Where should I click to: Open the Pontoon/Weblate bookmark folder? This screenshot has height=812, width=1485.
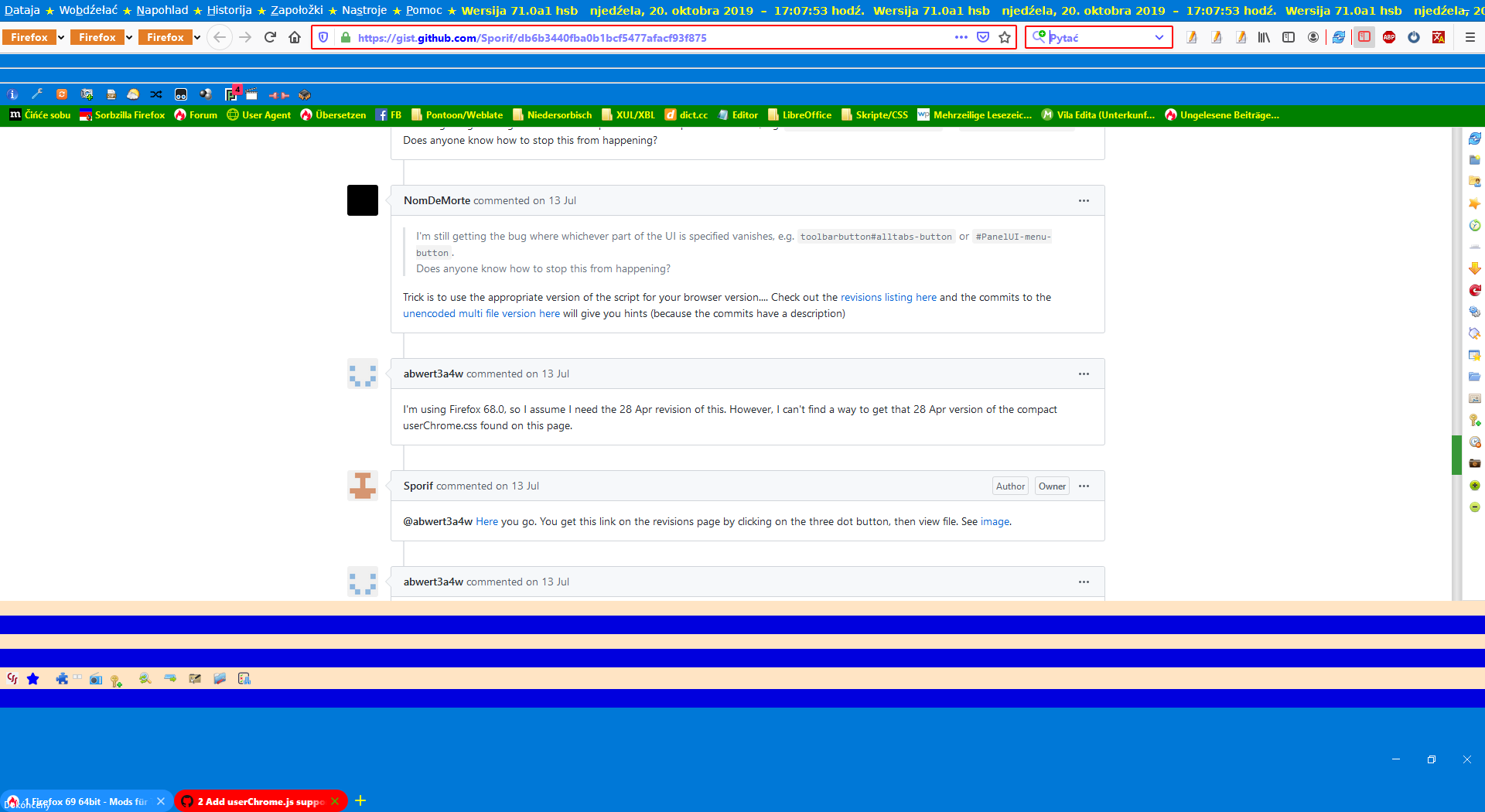(457, 114)
